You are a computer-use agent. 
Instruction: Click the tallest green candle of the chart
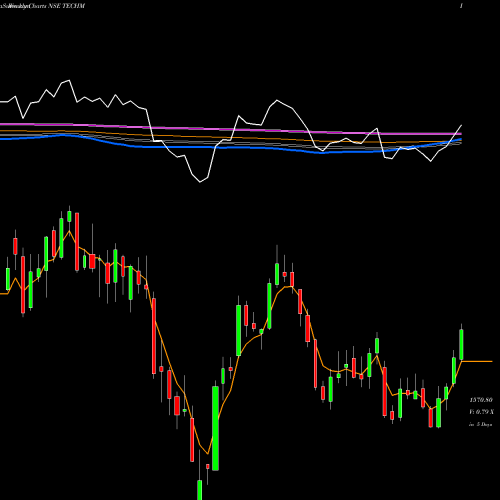point(215,428)
